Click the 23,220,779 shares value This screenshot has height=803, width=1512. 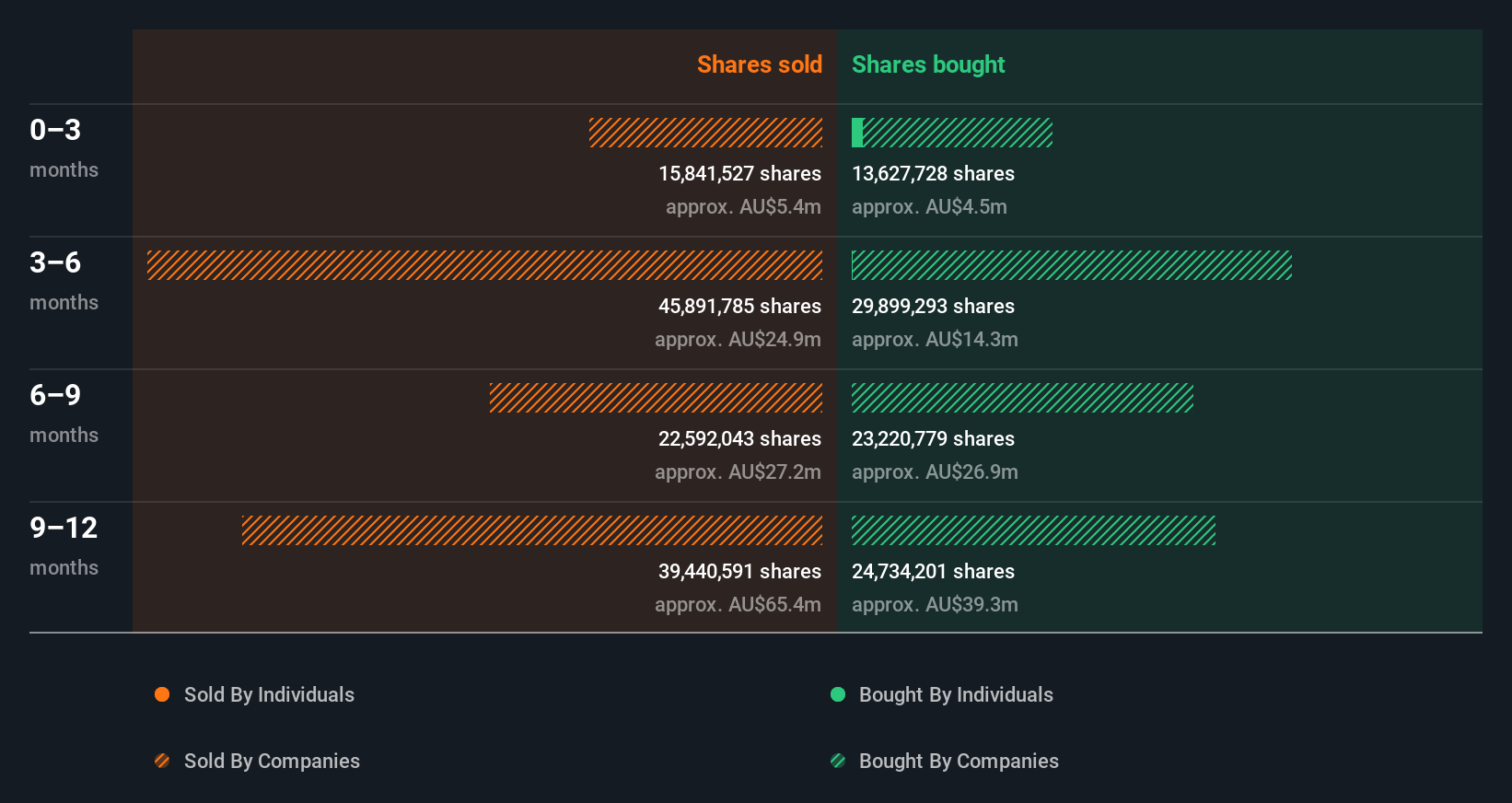pyautogui.click(x=933, y=438)
